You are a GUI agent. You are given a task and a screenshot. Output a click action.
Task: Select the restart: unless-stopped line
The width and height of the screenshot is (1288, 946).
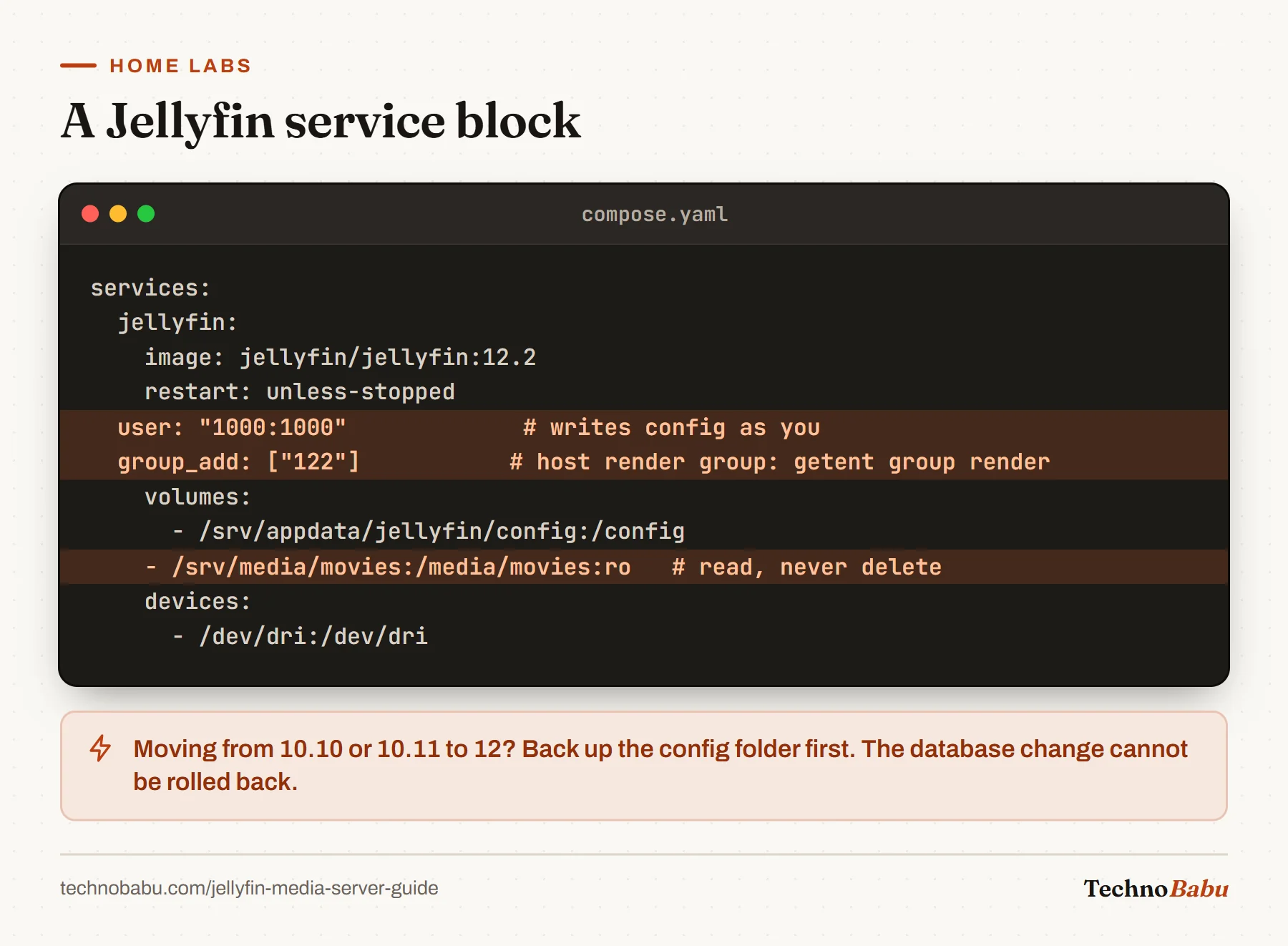[x=300, y=391]
